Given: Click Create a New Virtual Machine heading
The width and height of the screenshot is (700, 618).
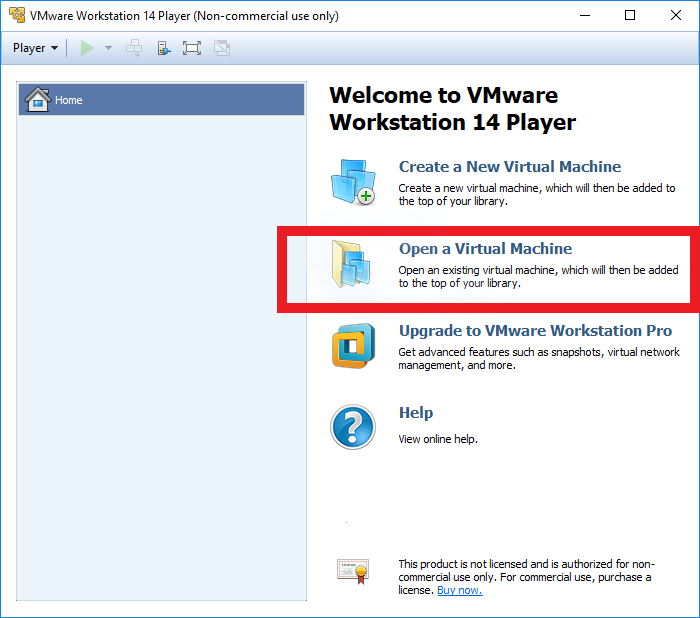Looking at the screenshot, I should pos(510,167).
